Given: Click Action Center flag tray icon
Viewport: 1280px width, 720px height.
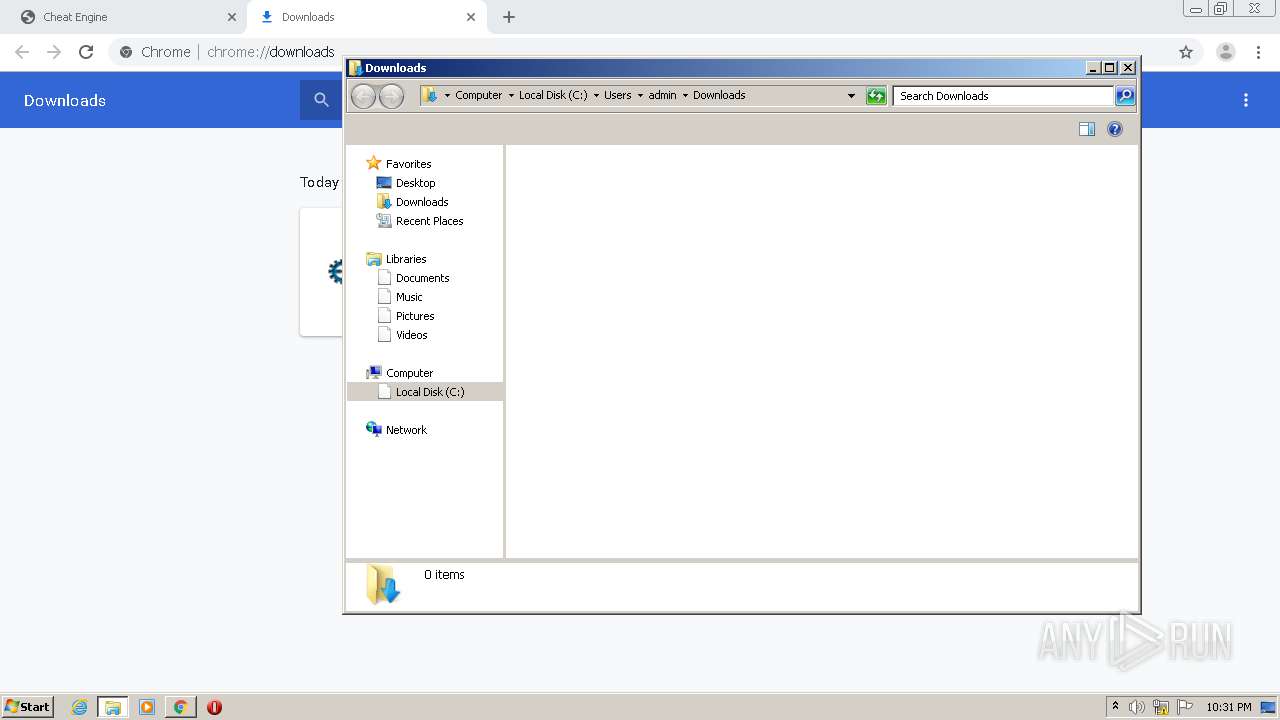Looking at the screenshot, I should pos(1185,707).
